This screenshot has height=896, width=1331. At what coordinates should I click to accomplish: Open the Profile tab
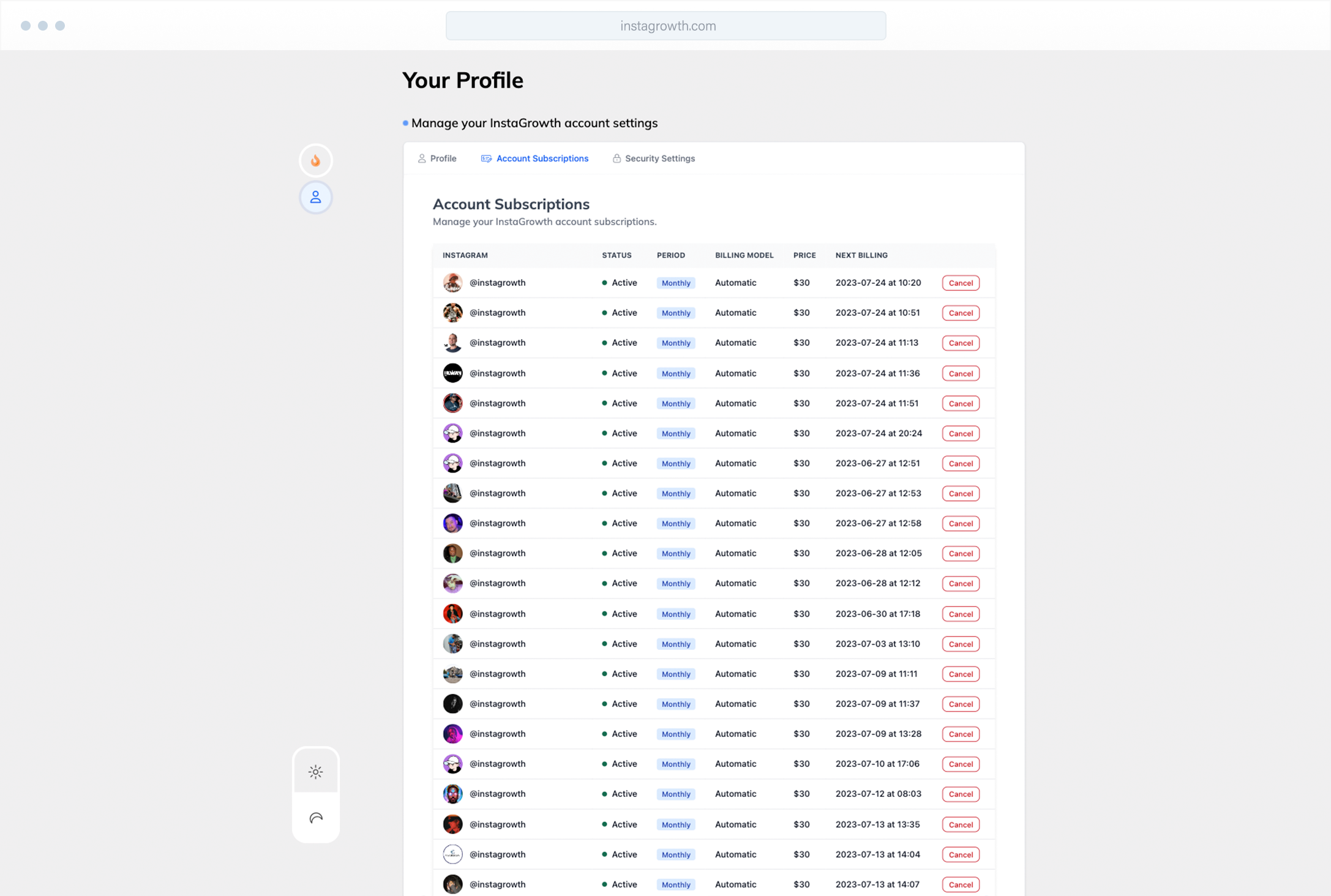437,159
